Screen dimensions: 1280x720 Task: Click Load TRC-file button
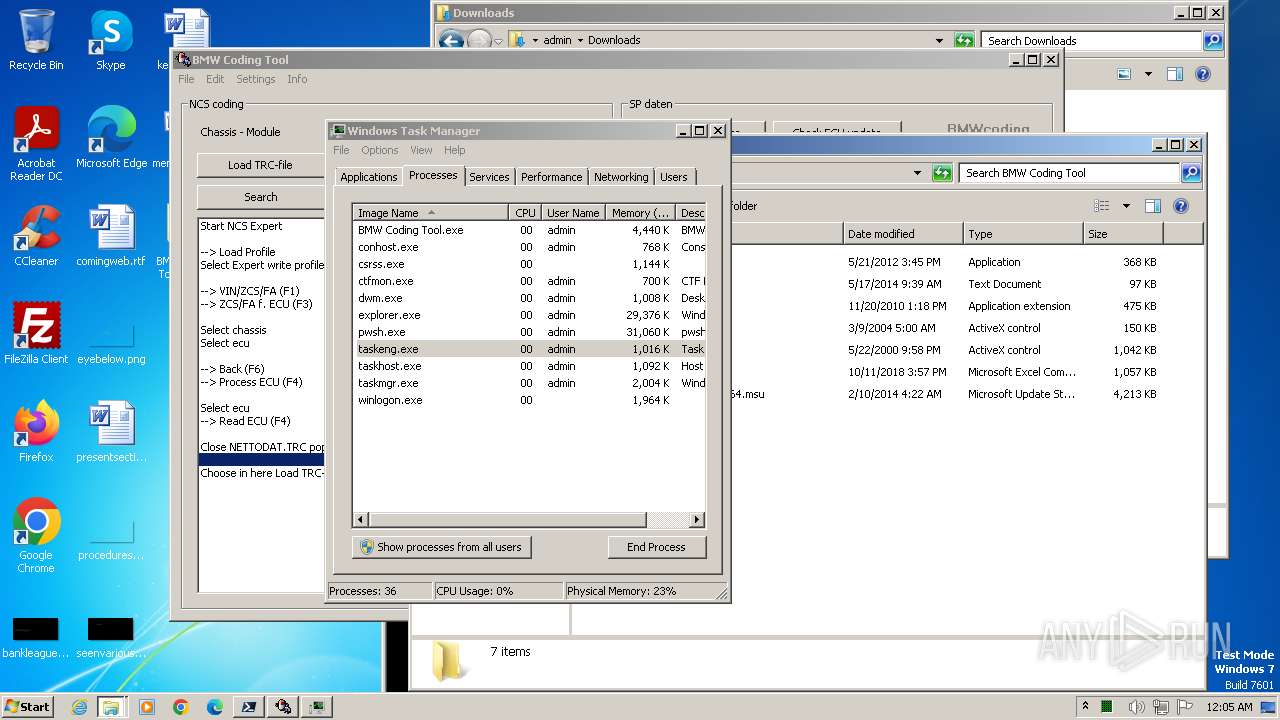pos(260,165)
